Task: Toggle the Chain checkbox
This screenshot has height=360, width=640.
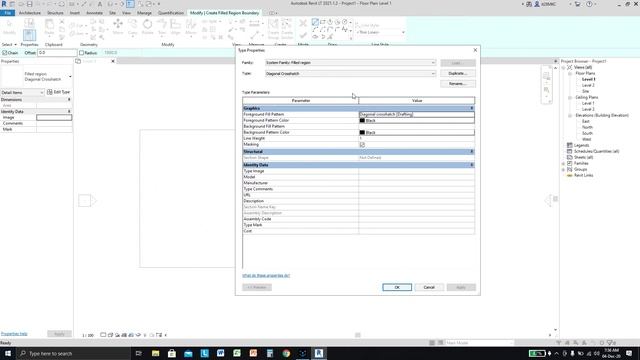Action: [x=5, y=53]
